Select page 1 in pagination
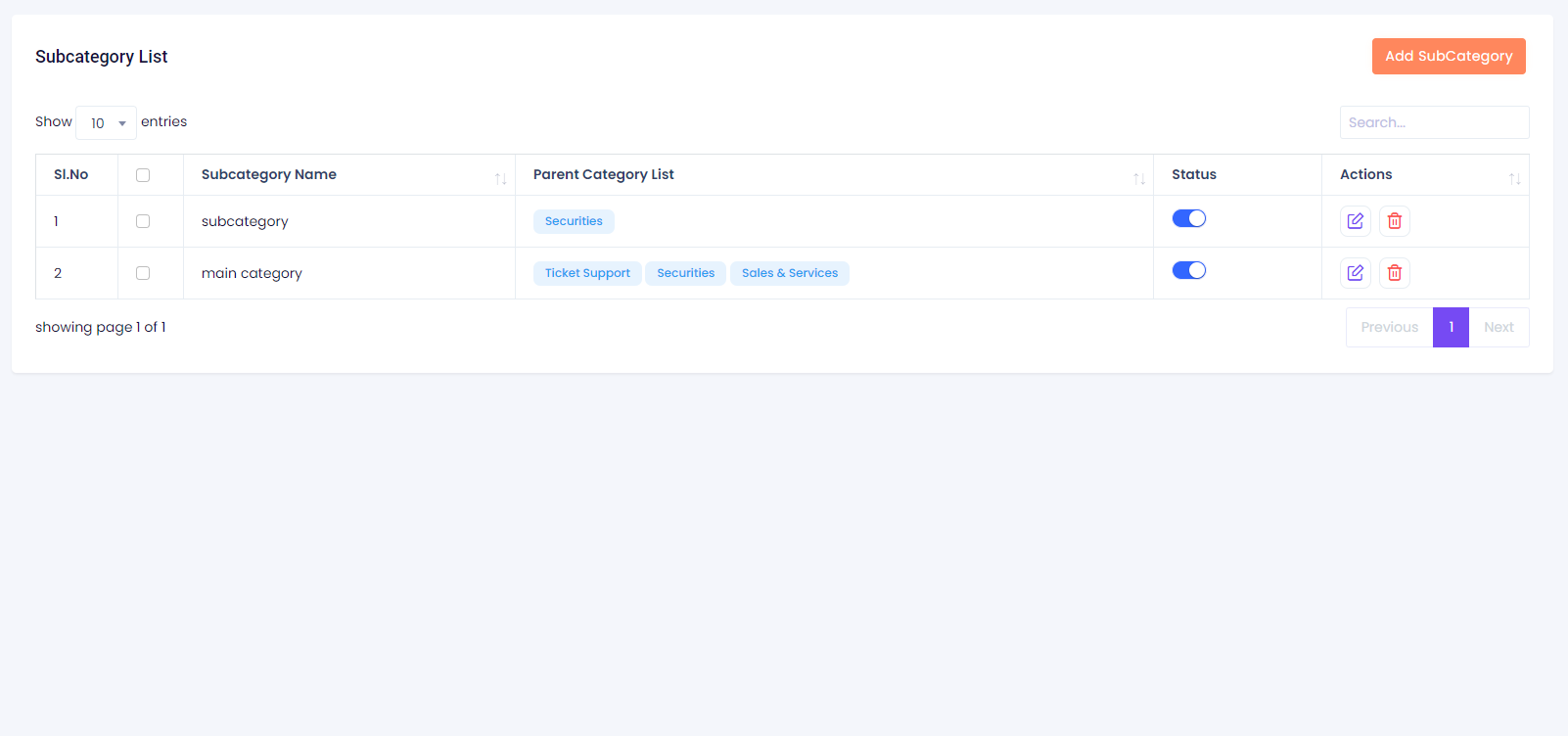 pyautogui.click(x=1451, y=327)
